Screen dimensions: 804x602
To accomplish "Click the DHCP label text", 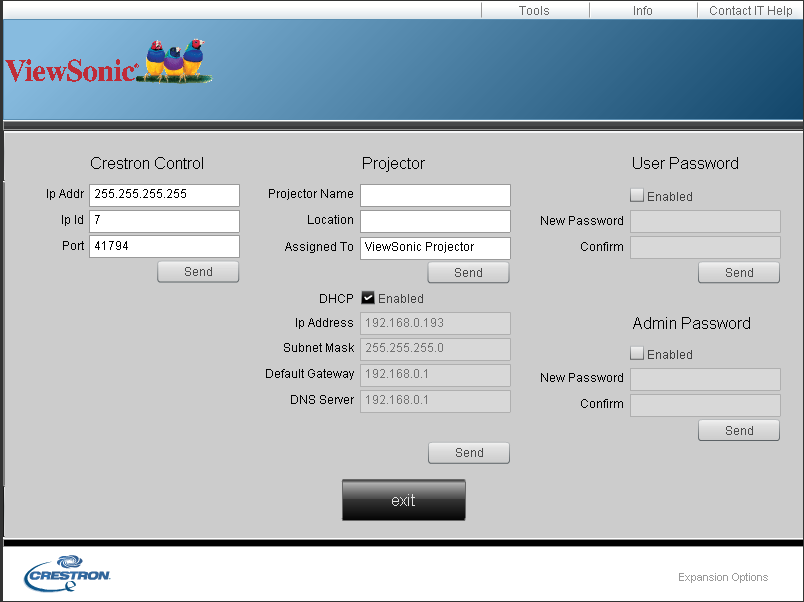I will pyautogui.click(x=336, y=298).
